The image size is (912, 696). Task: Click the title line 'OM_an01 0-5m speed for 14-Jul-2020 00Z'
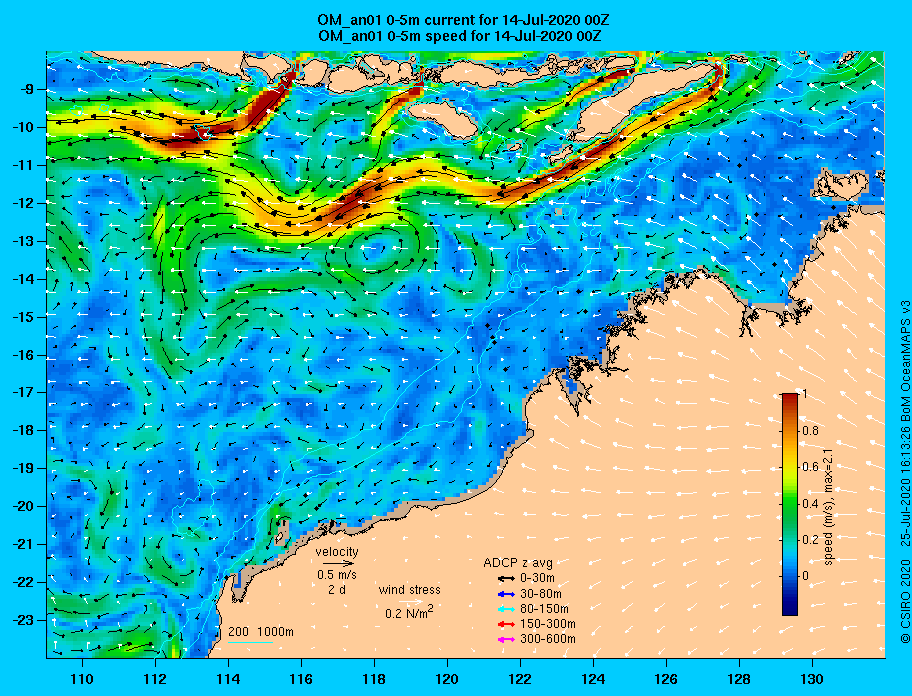[x=459, y=35]
